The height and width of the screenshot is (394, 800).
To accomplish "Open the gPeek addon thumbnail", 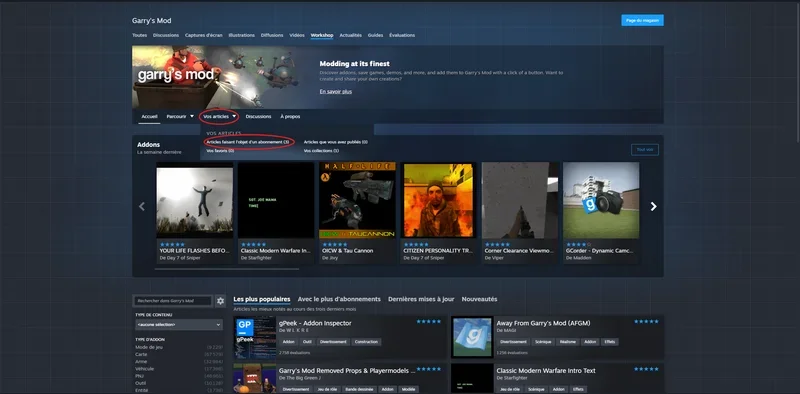I will (255, 337).
